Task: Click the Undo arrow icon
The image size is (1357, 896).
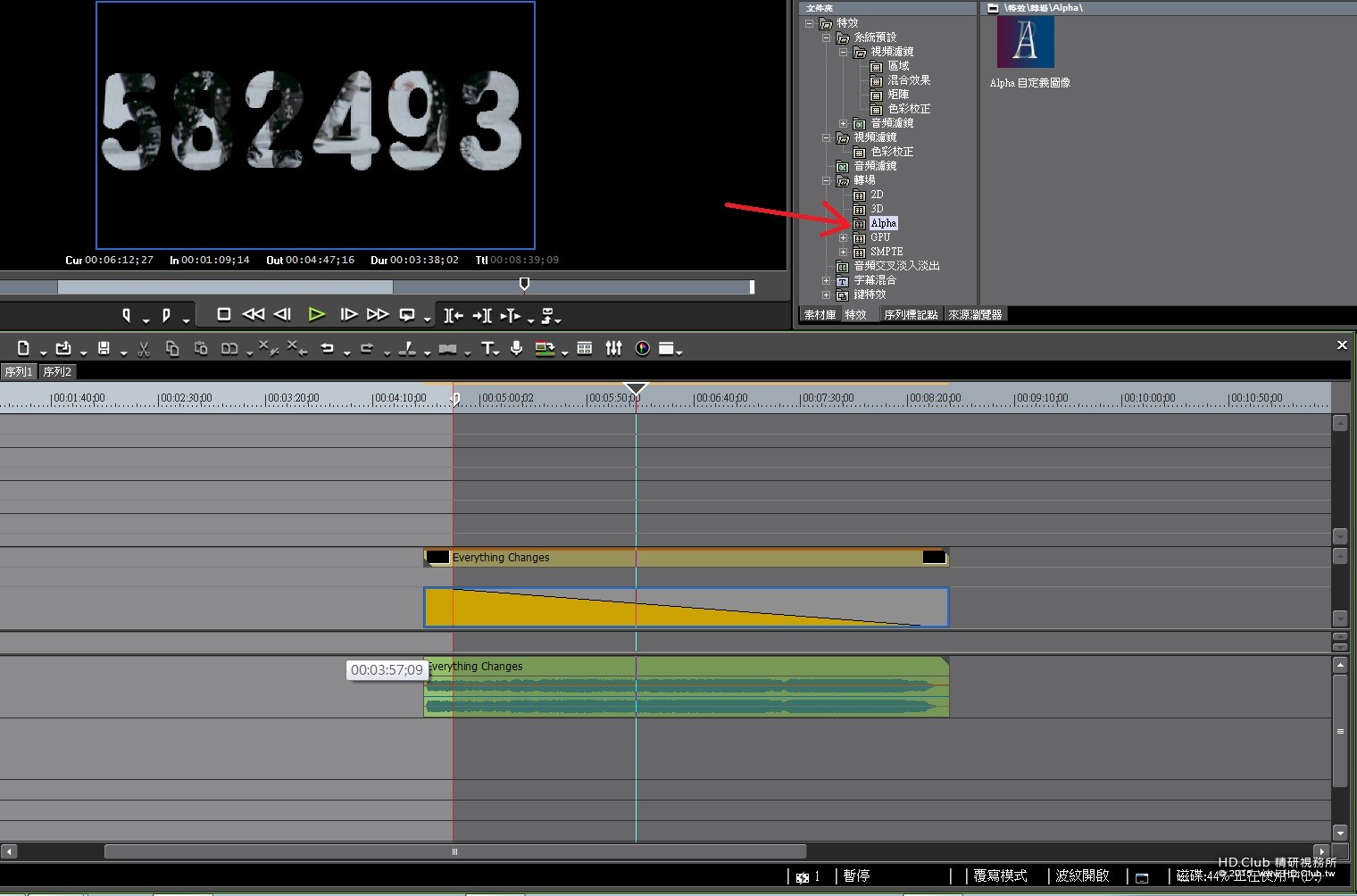Action: pyautogui.click(x=327, y=349)
